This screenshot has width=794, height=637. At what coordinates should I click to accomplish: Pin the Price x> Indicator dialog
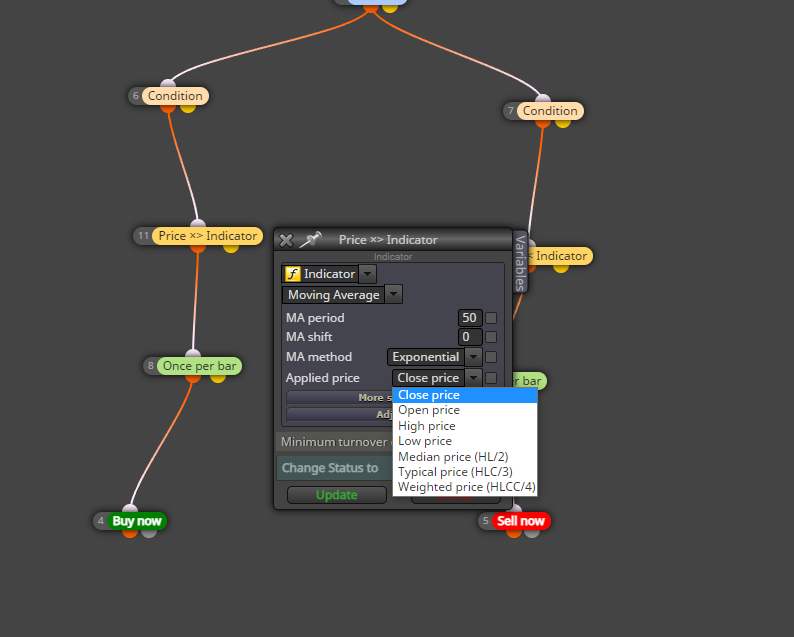point(310,239)
